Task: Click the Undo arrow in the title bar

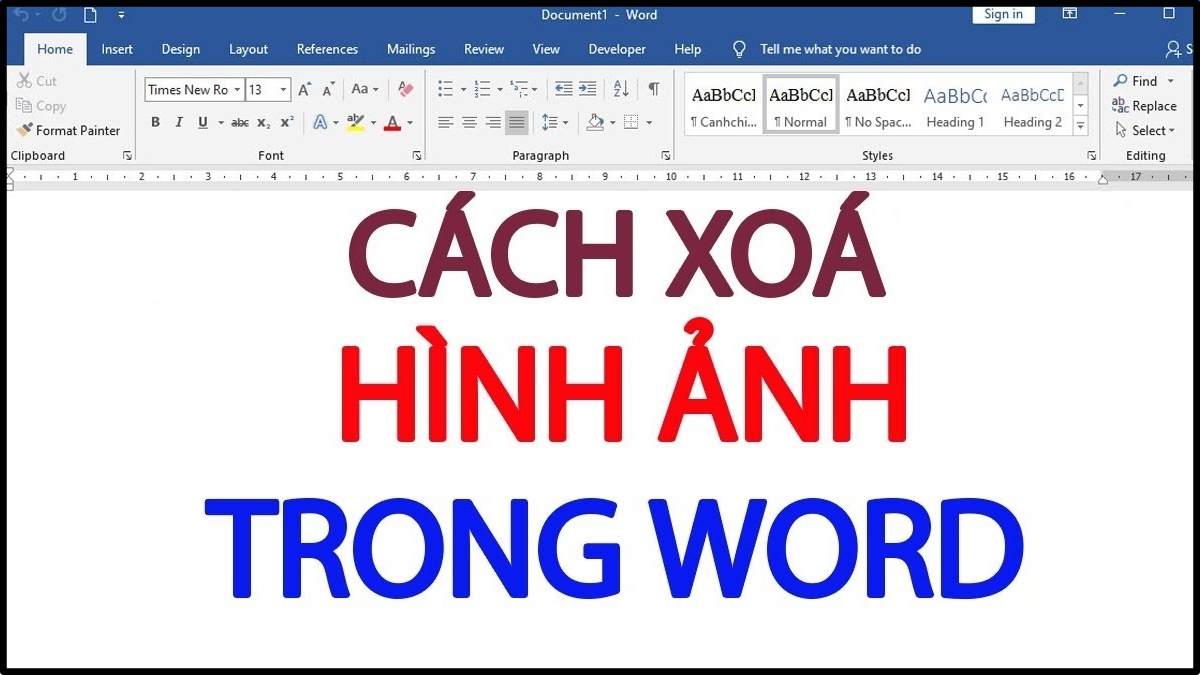Action: click(x=21, y=14)
